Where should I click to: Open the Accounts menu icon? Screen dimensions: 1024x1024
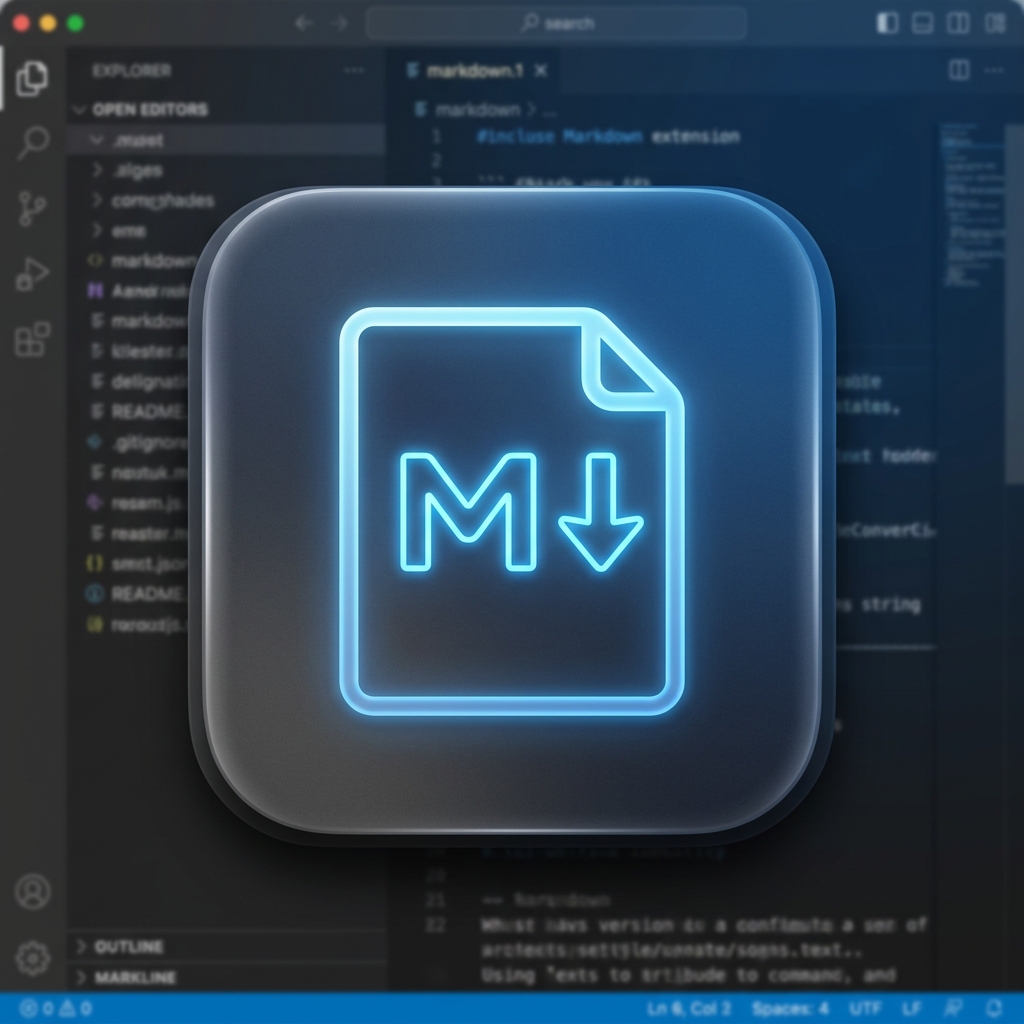coord(33,891)
